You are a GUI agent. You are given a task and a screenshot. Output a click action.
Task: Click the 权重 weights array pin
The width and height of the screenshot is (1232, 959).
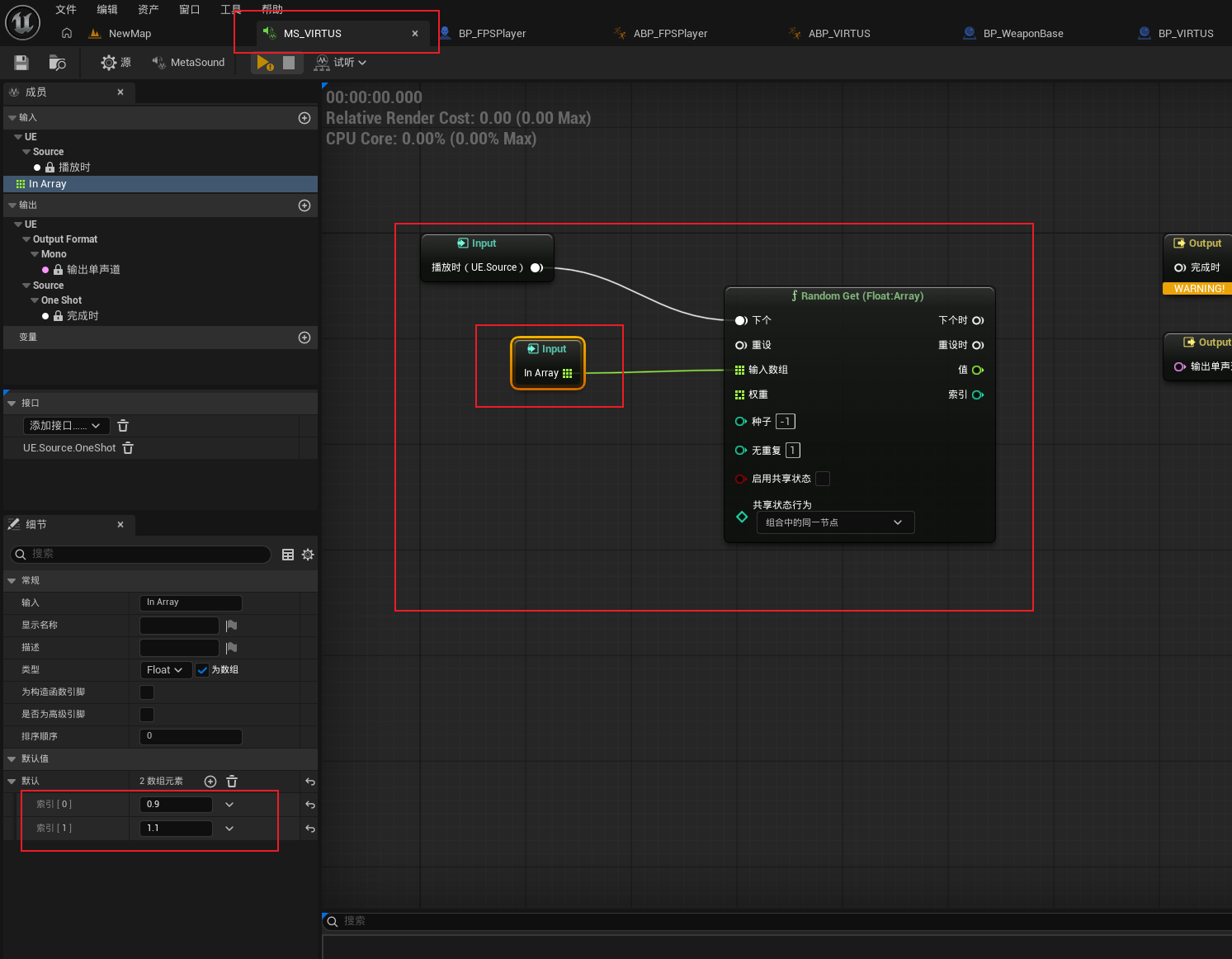coord(739,394)
